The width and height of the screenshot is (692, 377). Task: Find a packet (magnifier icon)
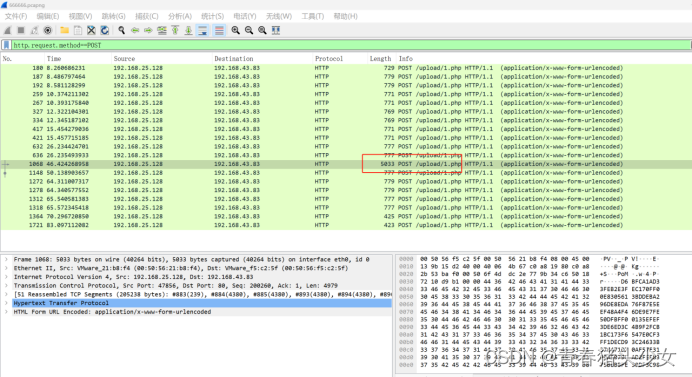pyautogui.click(x=121, y=30)
